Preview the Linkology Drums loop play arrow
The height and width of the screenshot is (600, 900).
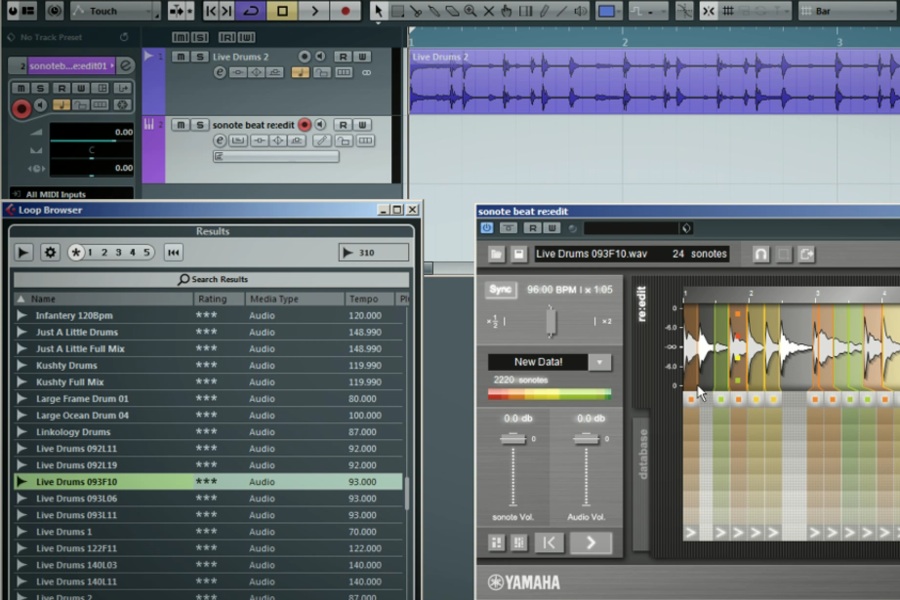[22, 432]
